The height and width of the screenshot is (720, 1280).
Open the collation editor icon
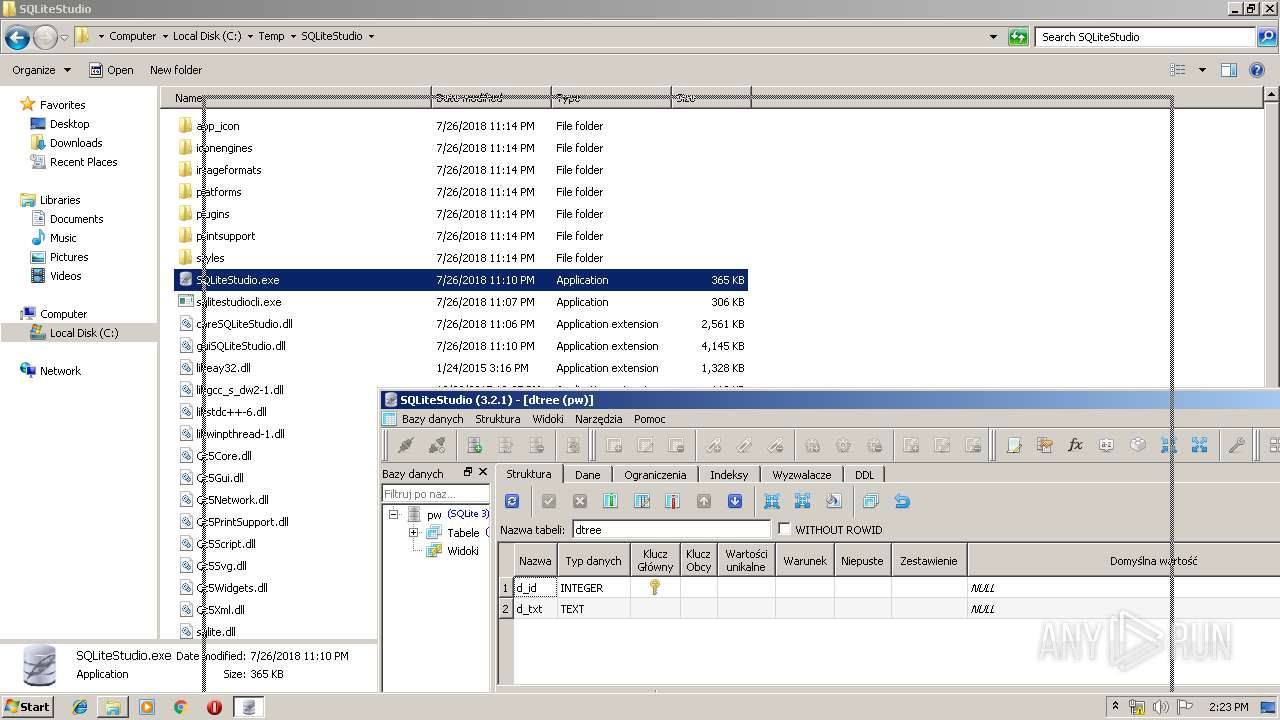(1107, 446)
